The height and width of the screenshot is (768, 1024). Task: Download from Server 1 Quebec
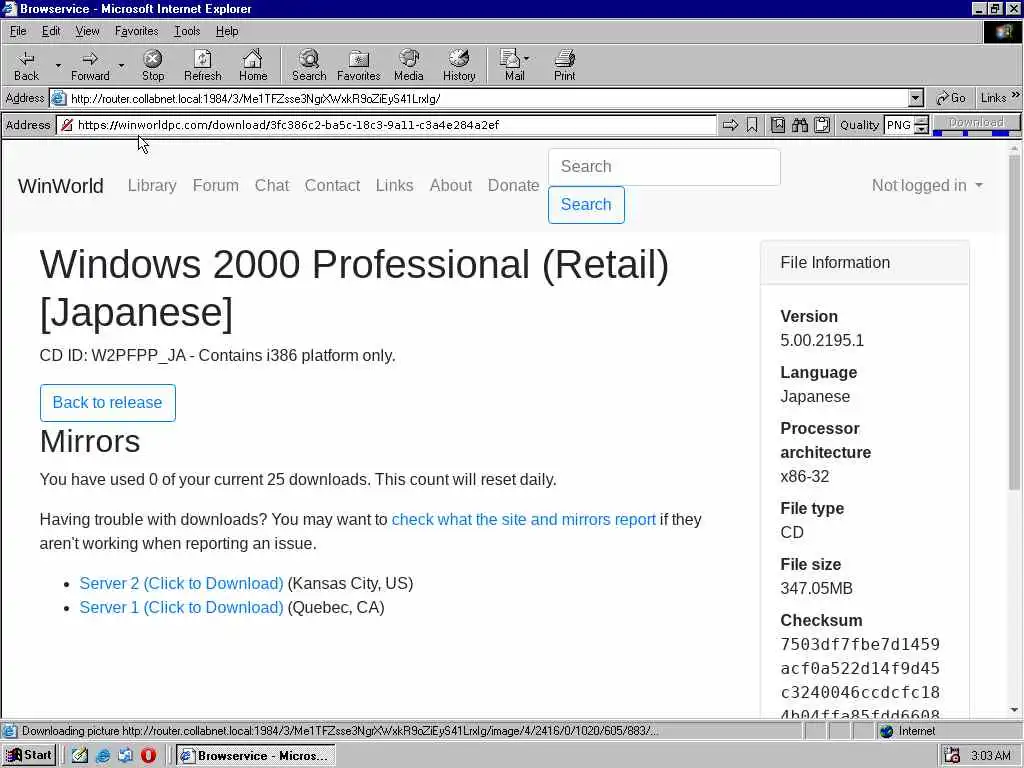point(182,607)
